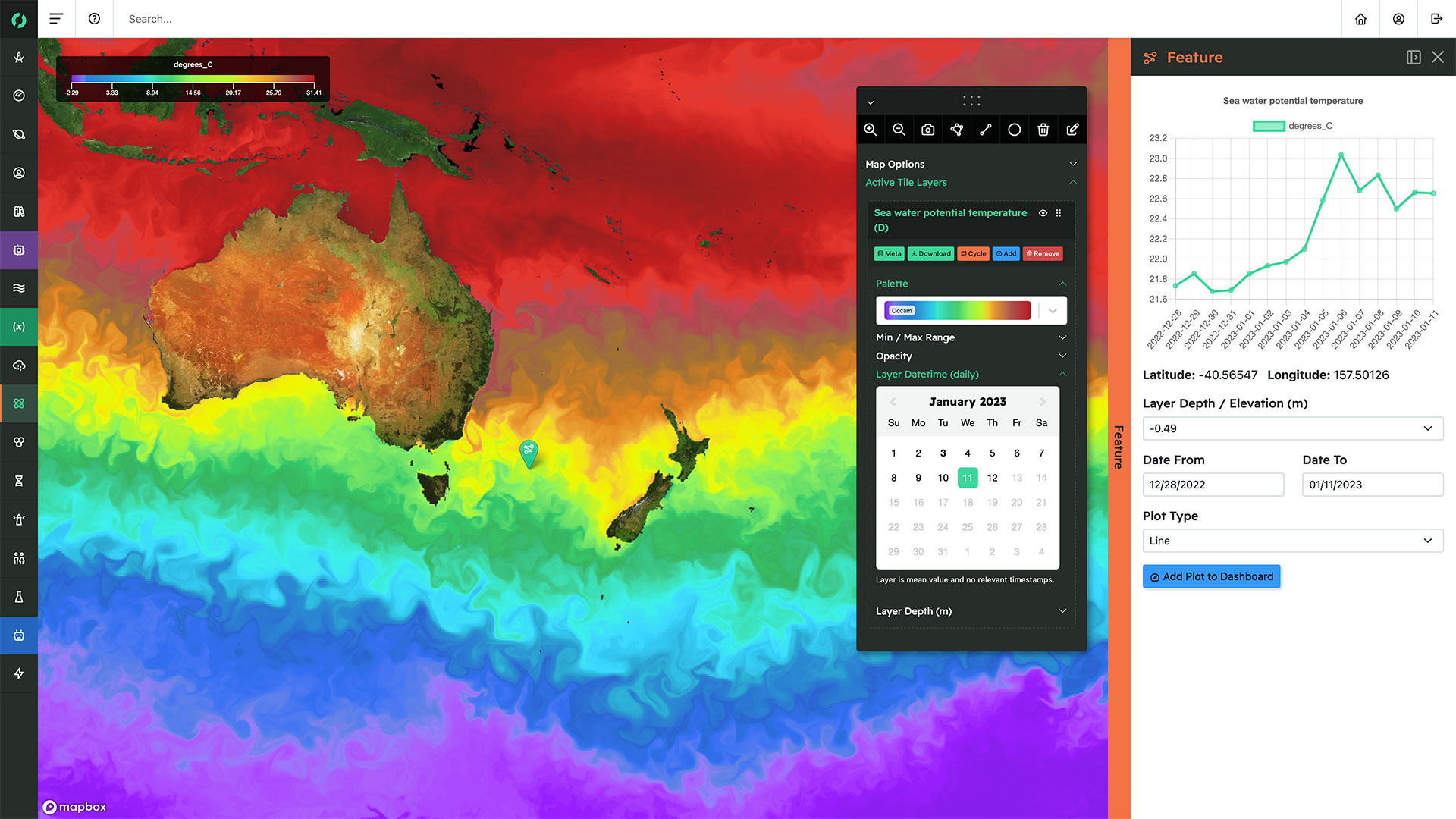The width and height of the screenshot is (1456, 819).
Task: Click the map zoom in tool
Action: (x=870, y=130)
